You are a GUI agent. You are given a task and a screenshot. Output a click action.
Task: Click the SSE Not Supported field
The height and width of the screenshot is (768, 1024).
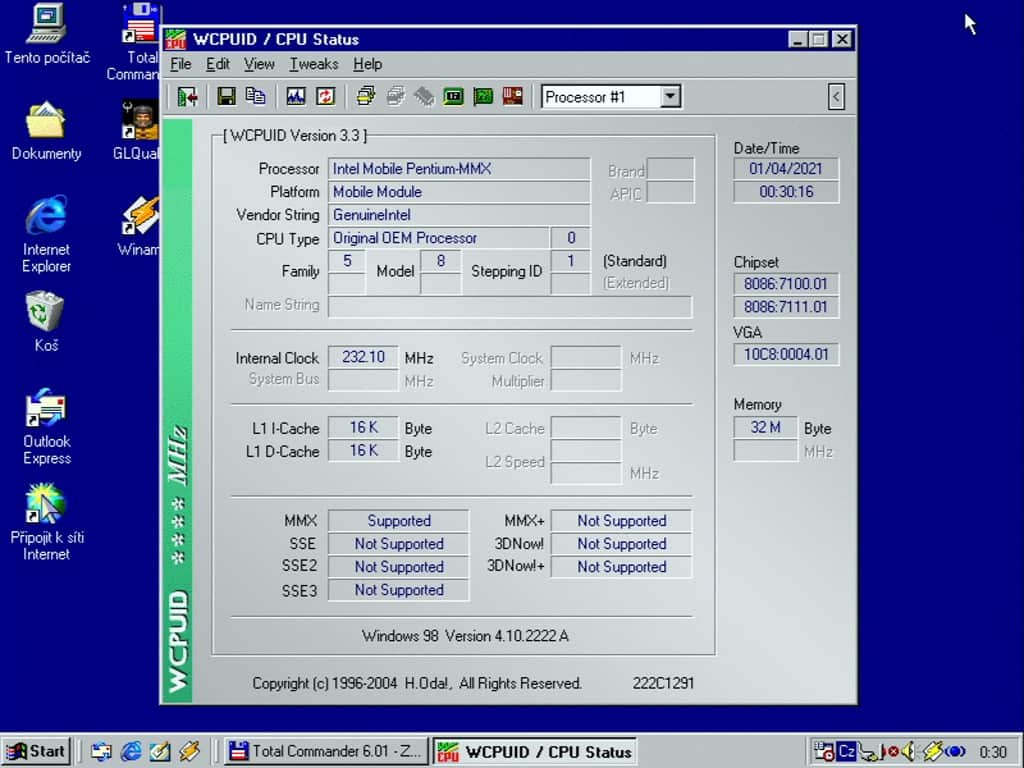(x=398, y=544)
